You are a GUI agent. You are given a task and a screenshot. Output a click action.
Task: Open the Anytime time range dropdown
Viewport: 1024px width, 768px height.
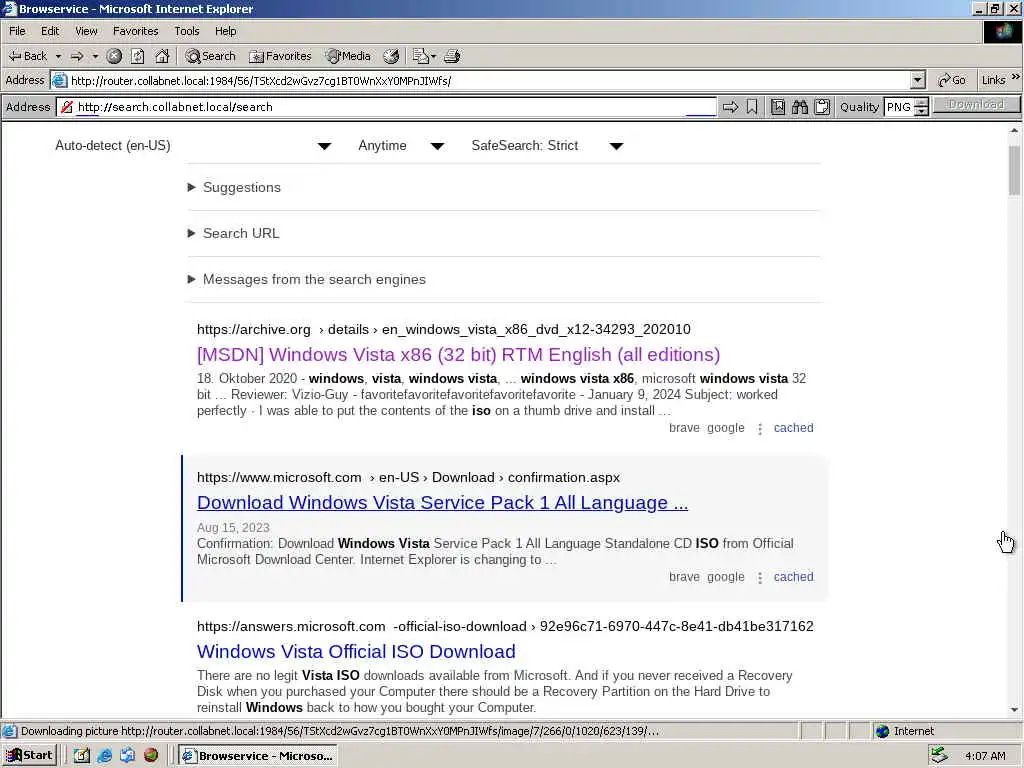click(x=401, y=146)
